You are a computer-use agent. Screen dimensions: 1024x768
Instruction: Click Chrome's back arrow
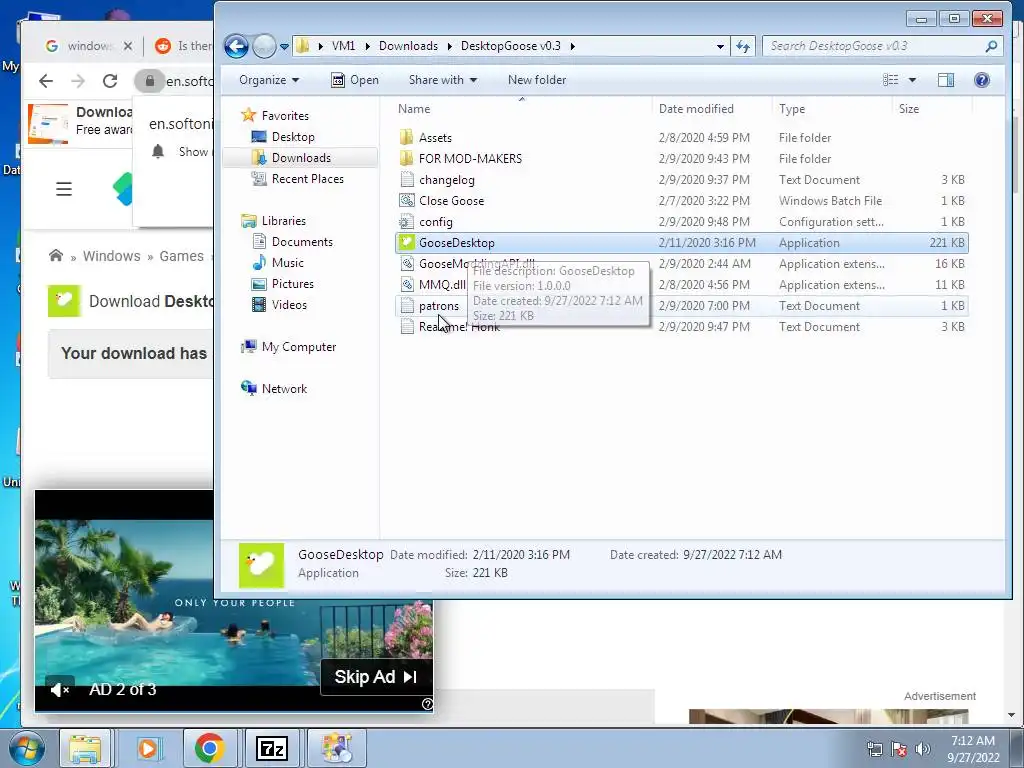tap(46, 81)
